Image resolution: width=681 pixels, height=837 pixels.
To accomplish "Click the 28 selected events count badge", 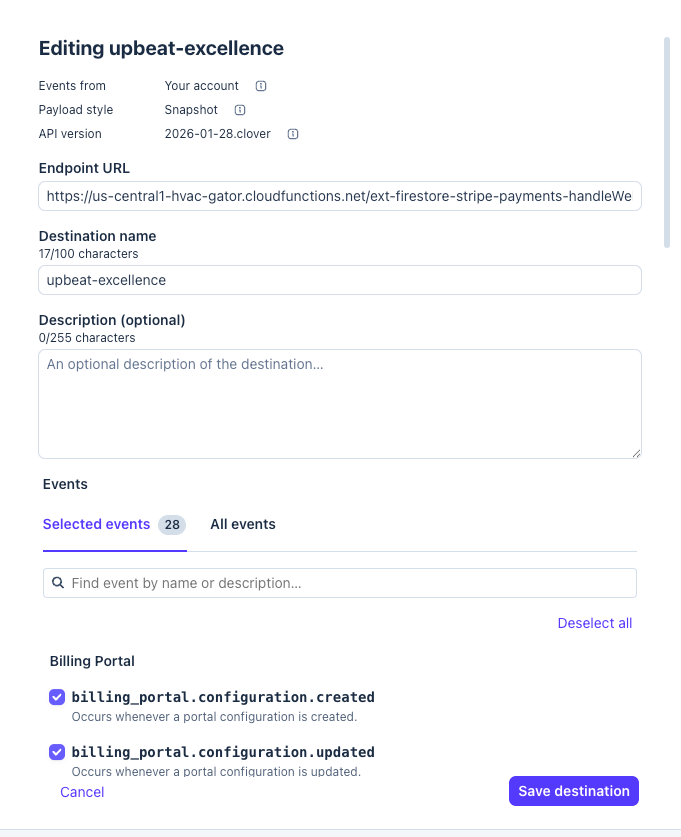I will (172, 525).
